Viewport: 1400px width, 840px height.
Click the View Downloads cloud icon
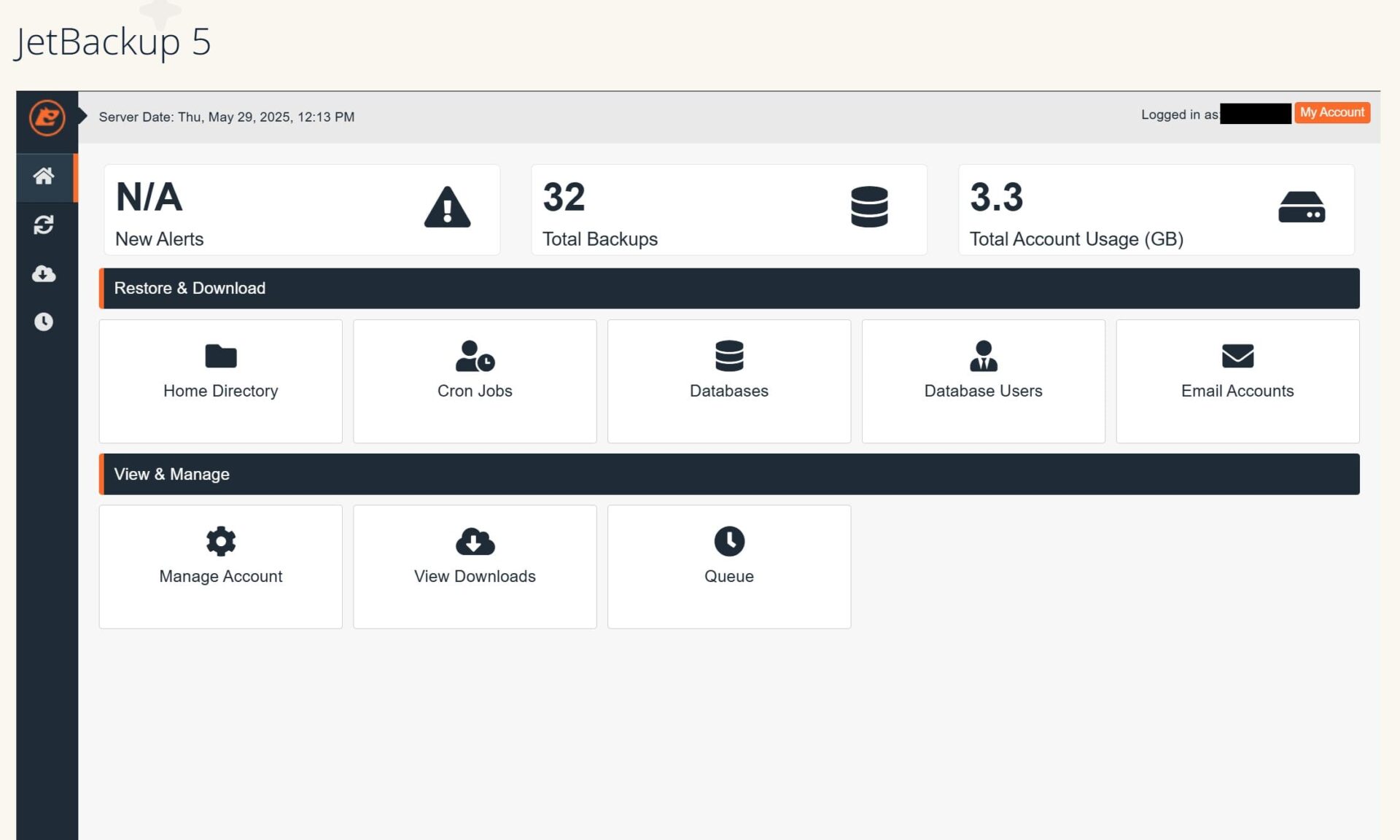pyautogui.click(x=475, y=541)
